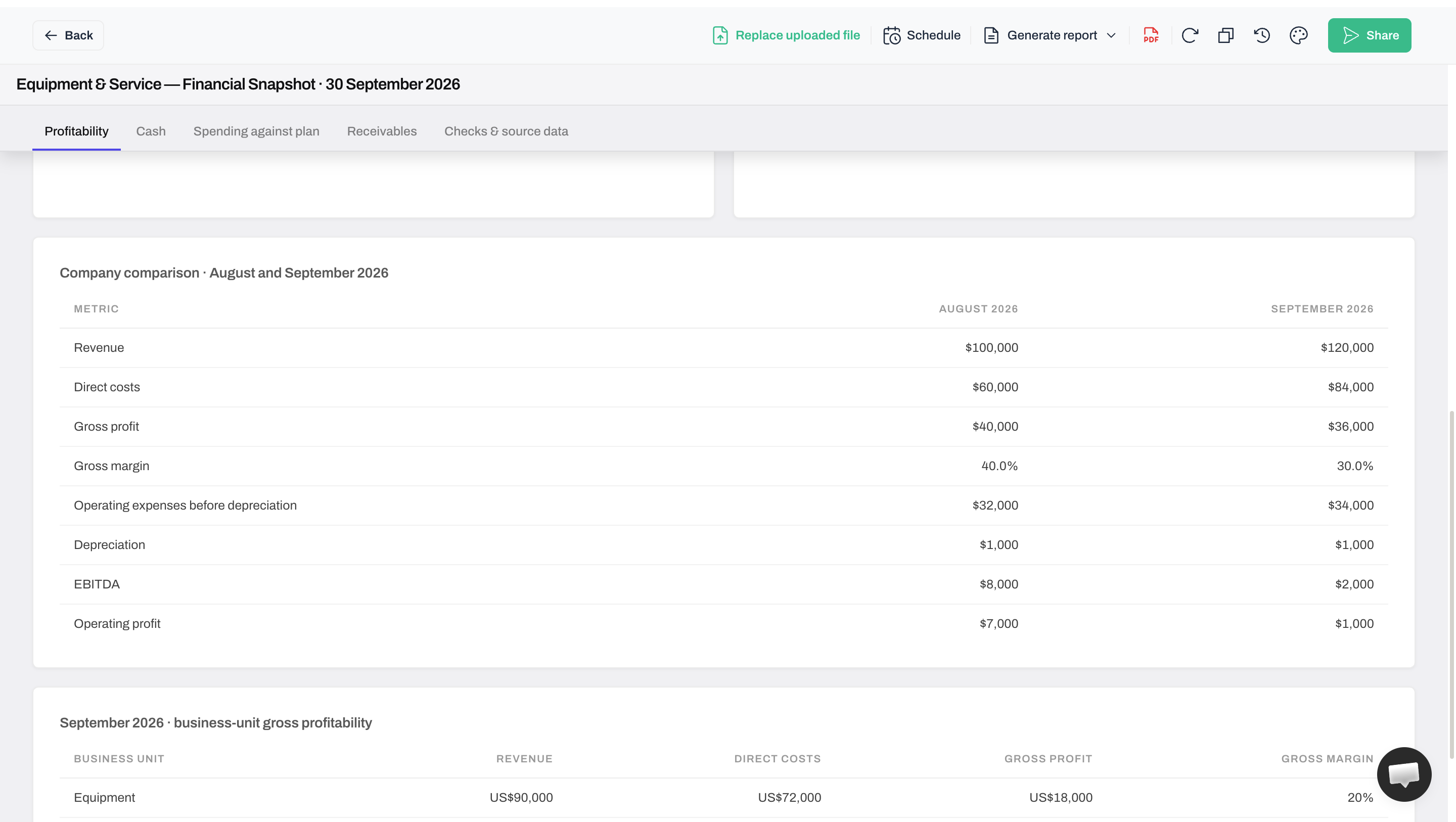Click the business-unit gross profitability title
1456x822 pixels.
(216, 723)
